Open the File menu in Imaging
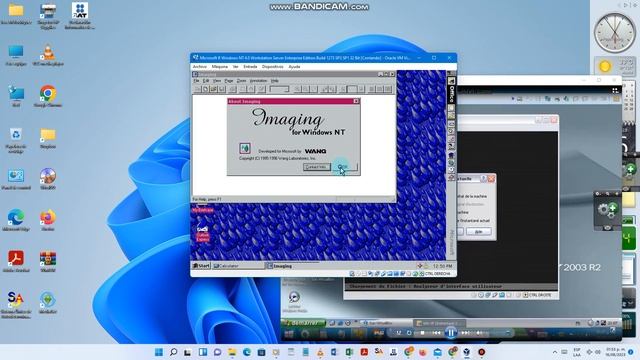 coord(196,81)
